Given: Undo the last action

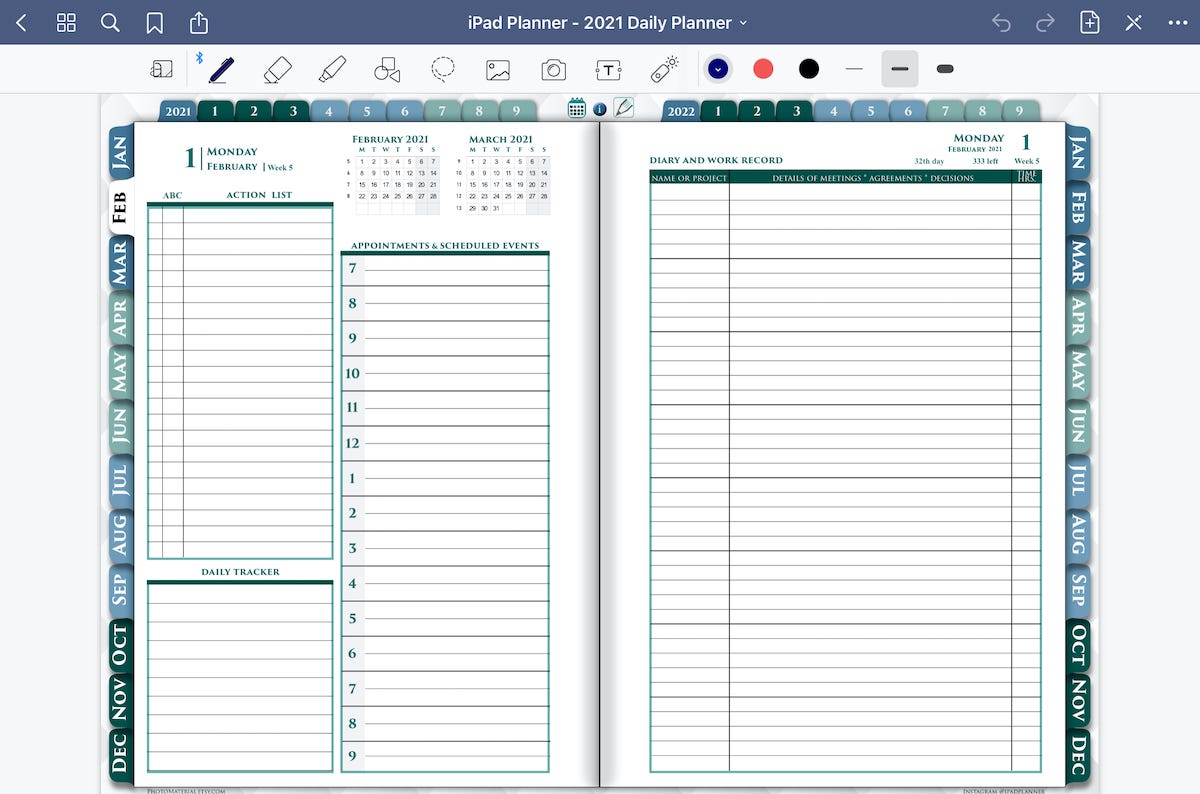Looking at the screenshot, I should 1001,22.
